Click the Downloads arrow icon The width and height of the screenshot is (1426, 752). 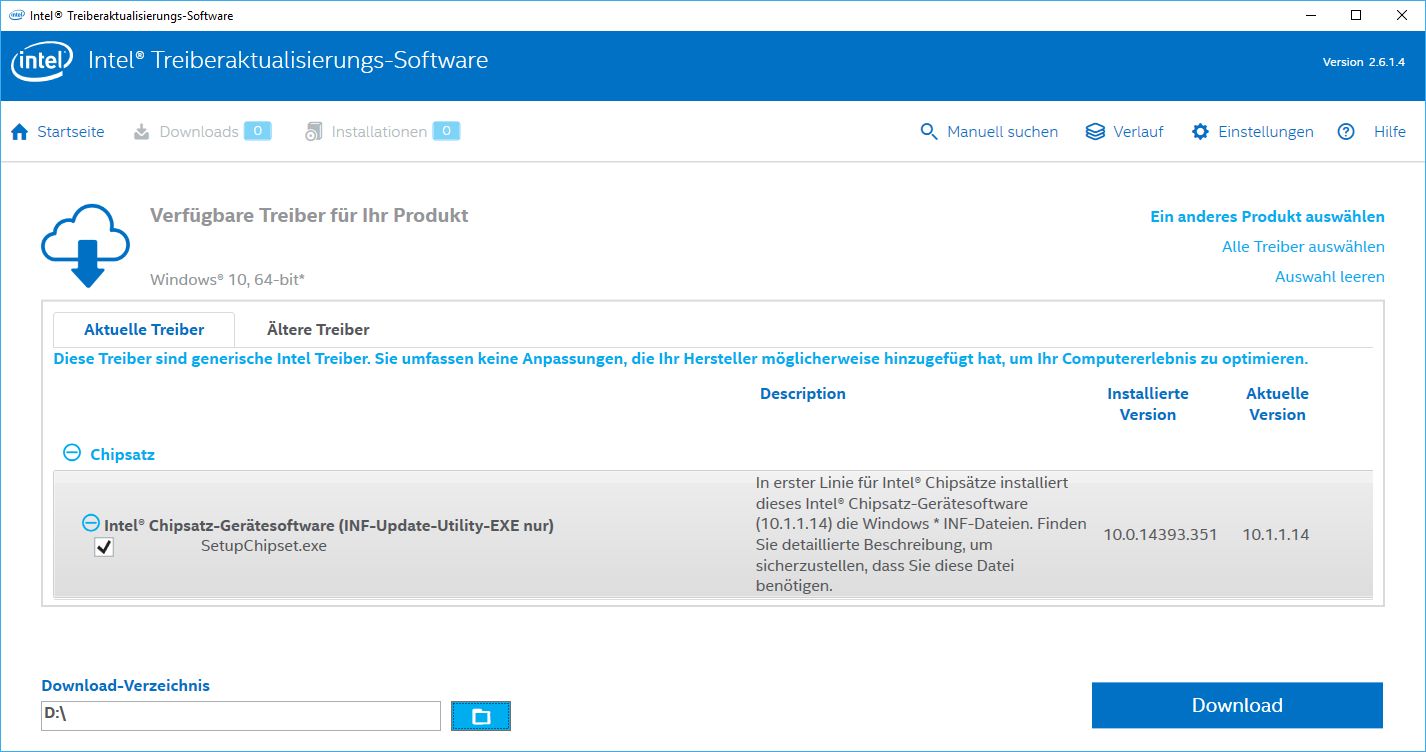click(x=142, y=132)
